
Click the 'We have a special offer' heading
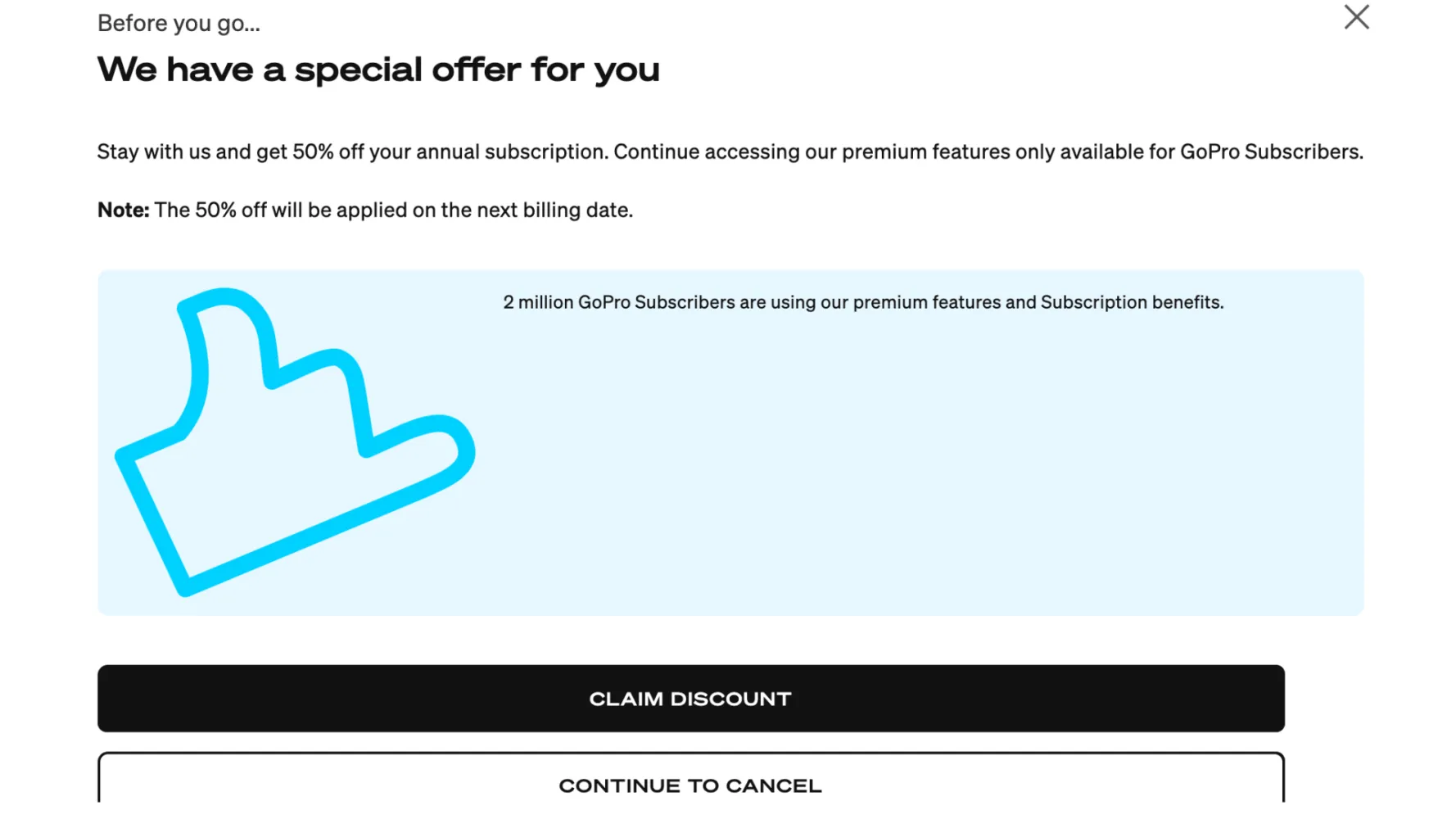(x=378, y=70)
